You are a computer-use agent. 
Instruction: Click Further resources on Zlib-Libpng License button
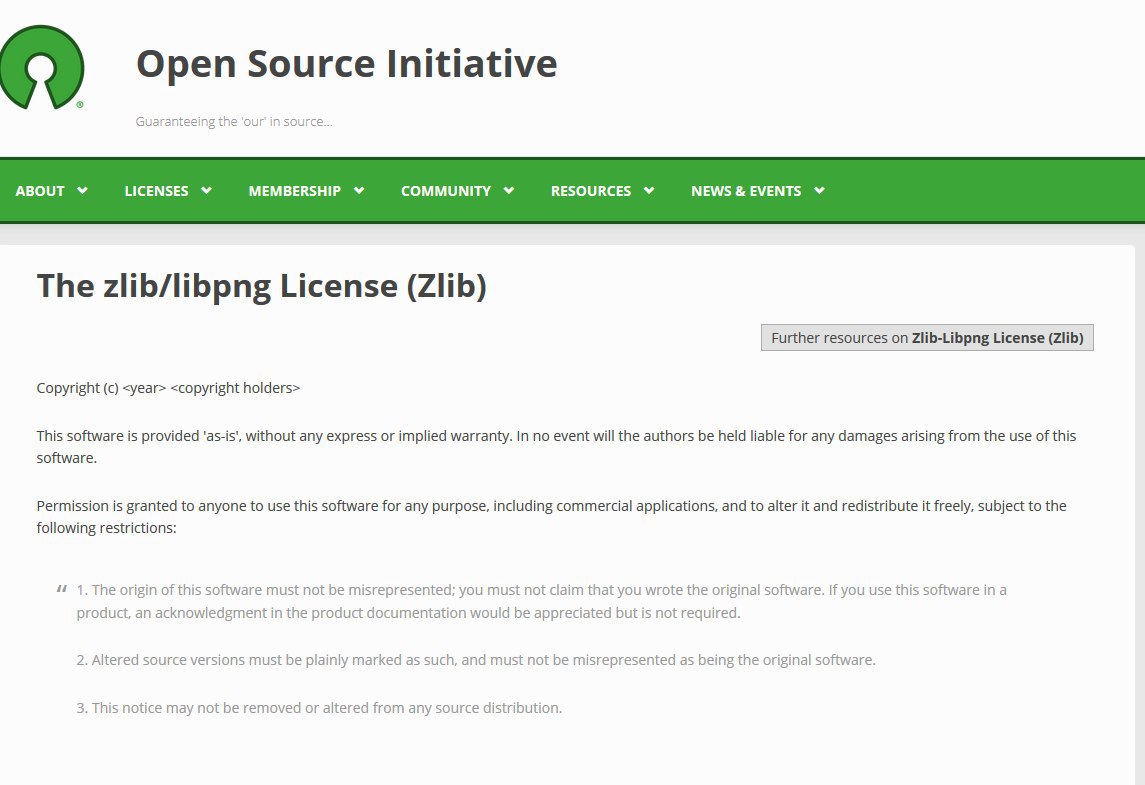tap(927, 337)
